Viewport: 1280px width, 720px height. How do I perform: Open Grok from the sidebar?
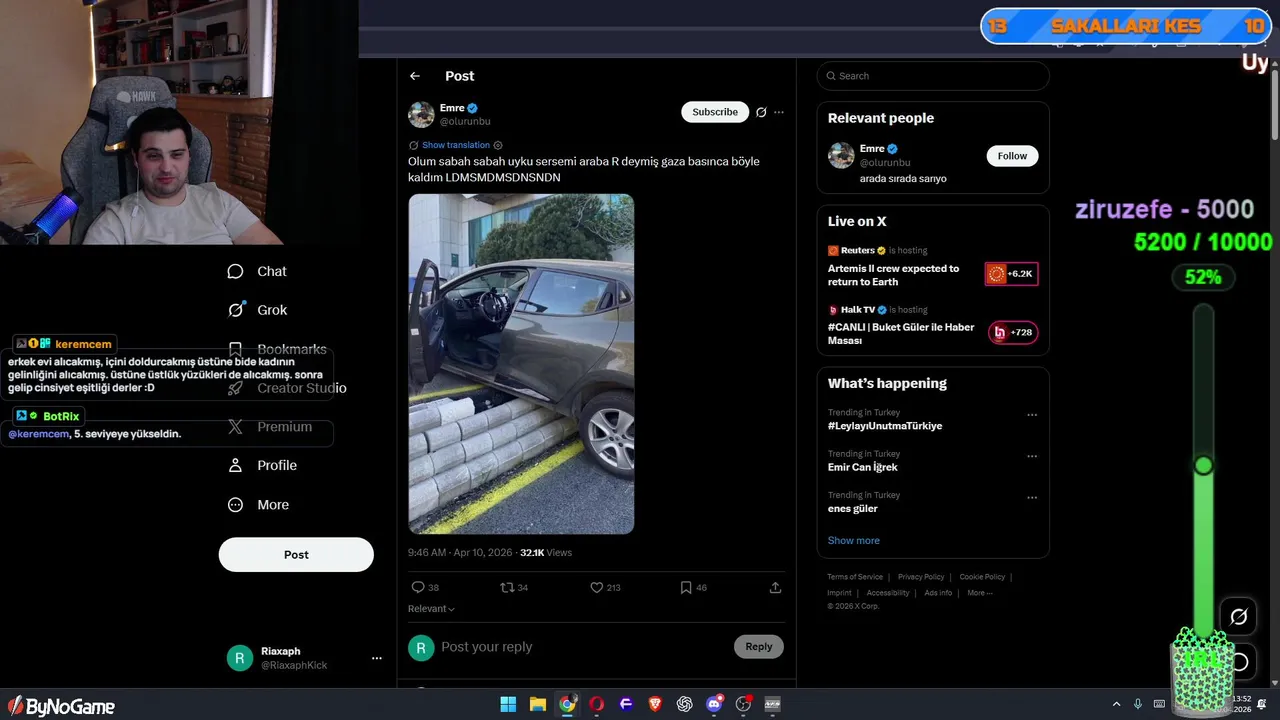tap(257, 310)
